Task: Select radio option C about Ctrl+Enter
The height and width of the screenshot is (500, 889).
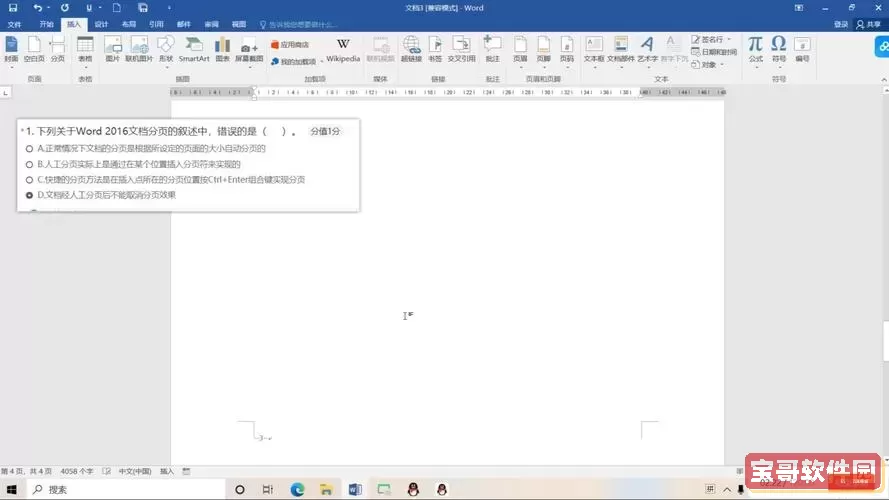Action: coord(30,180)
